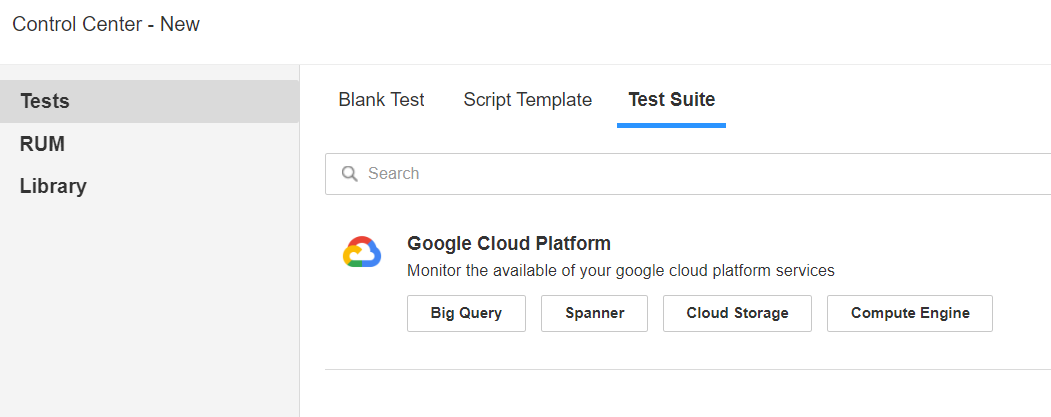This screenshot has height=417, width=1051.
Task: Click the border between sidebar and content
Action: [x=300, y=241]
